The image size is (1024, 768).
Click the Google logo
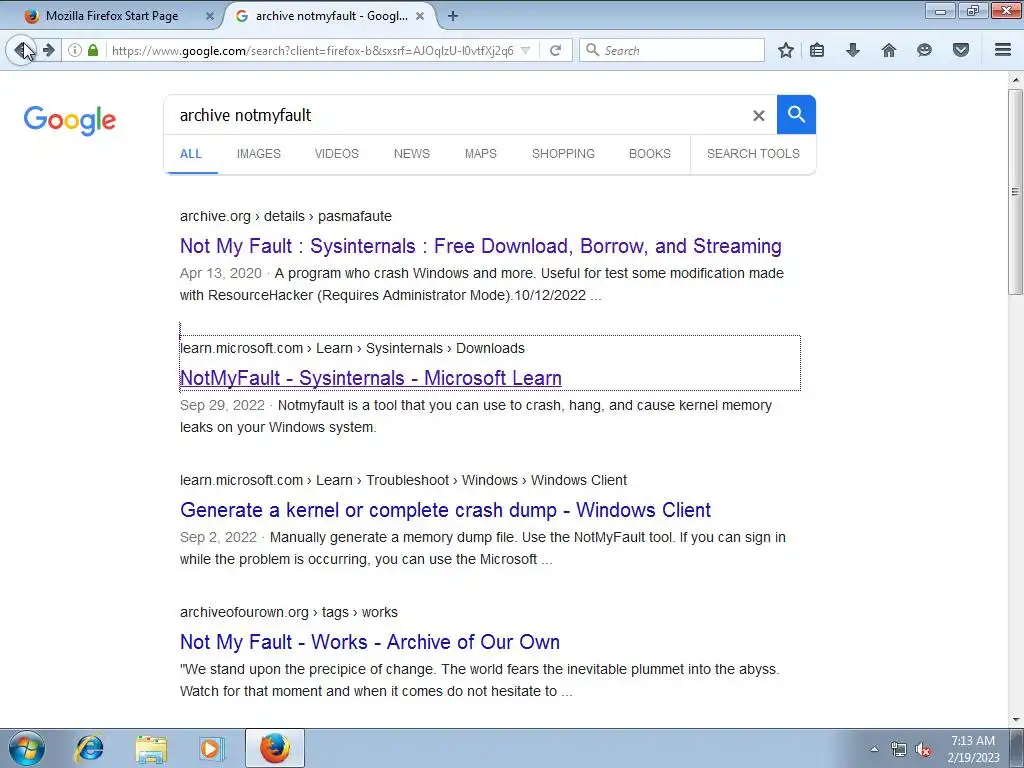pyautogui.click(x=70, y=120)
